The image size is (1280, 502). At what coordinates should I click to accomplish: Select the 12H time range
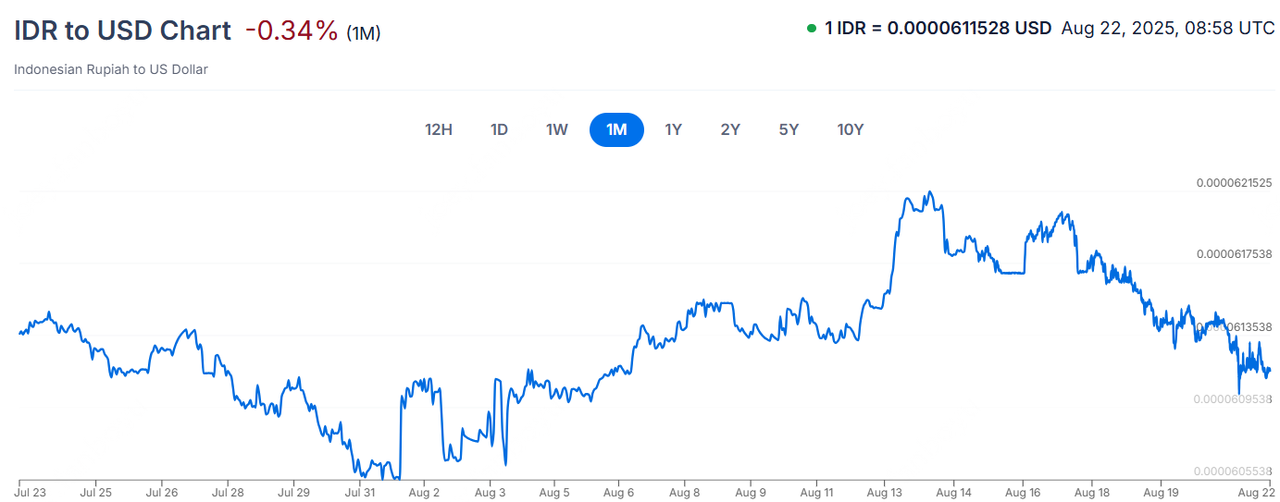[x=438, y=129]
